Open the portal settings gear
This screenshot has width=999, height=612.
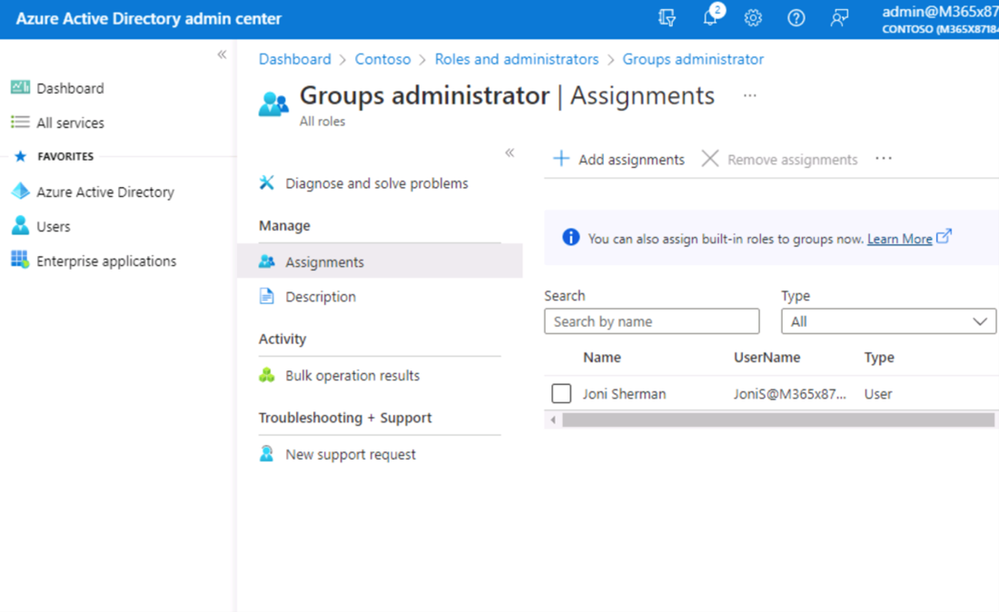click(x=753, y=18)
